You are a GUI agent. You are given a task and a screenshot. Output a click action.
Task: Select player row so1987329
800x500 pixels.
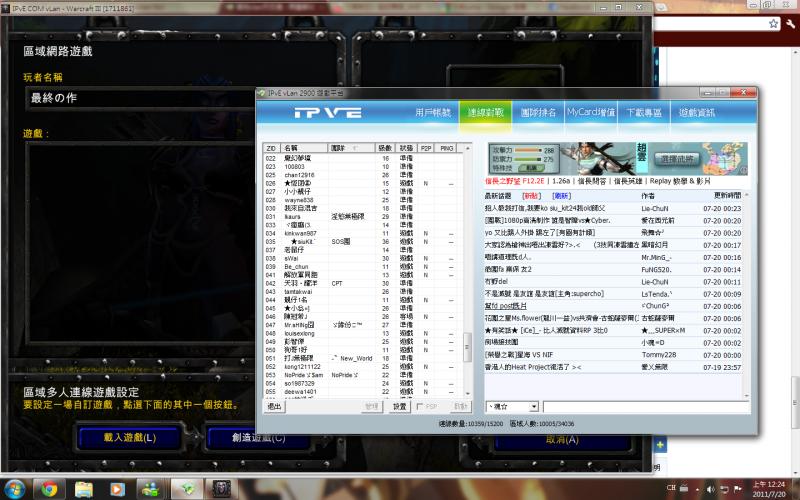pos(365,383)
